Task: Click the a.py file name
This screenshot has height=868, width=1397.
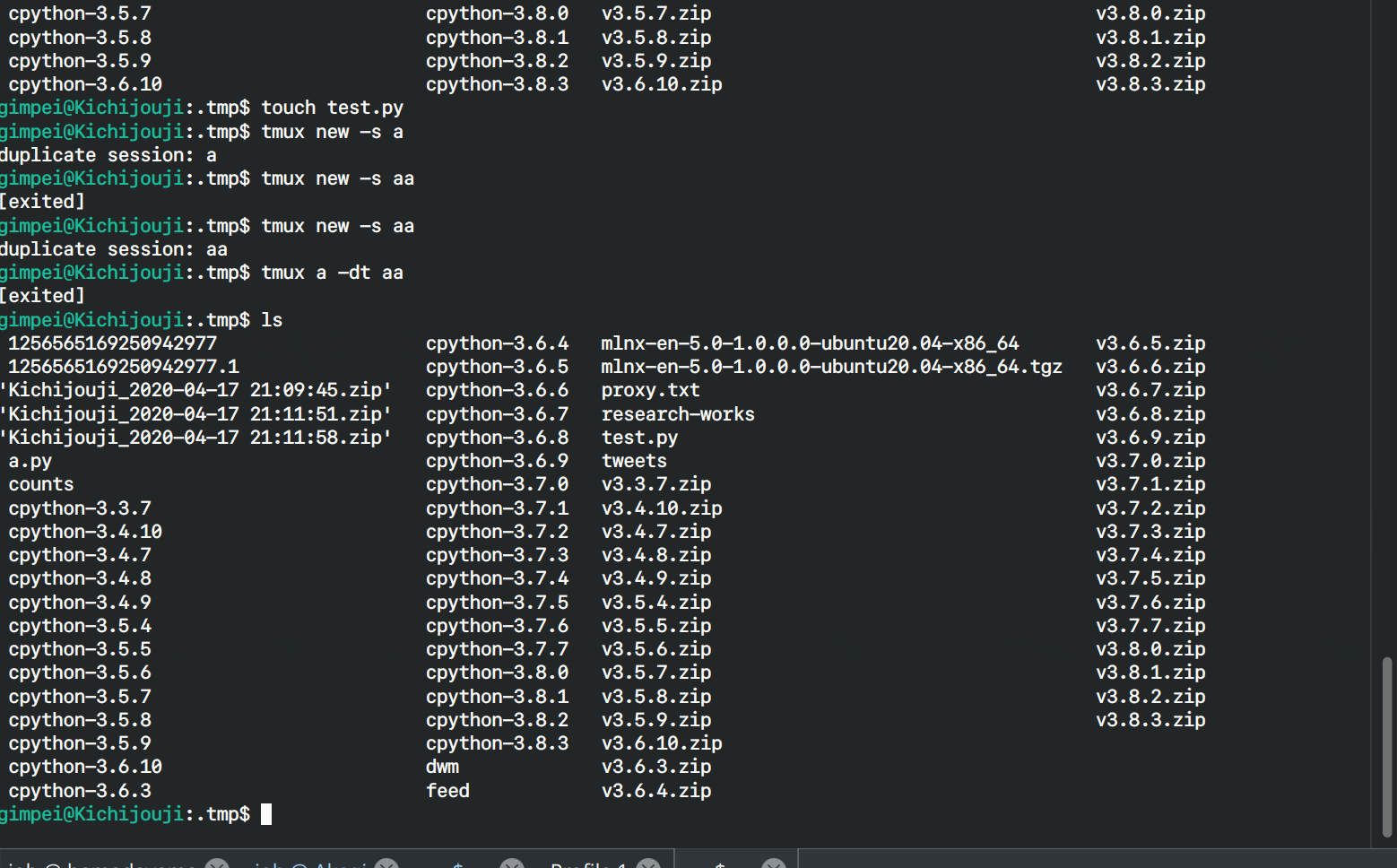Action: click(x=30, y=461)
